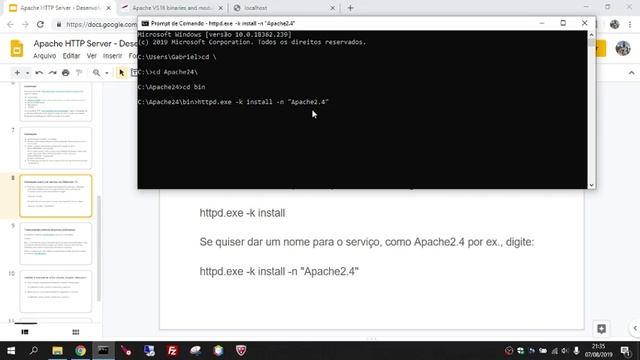The width and height of the screenshot is (640, 360).
Task: Click the Google Slides home logo
Action: click(17, 49)
